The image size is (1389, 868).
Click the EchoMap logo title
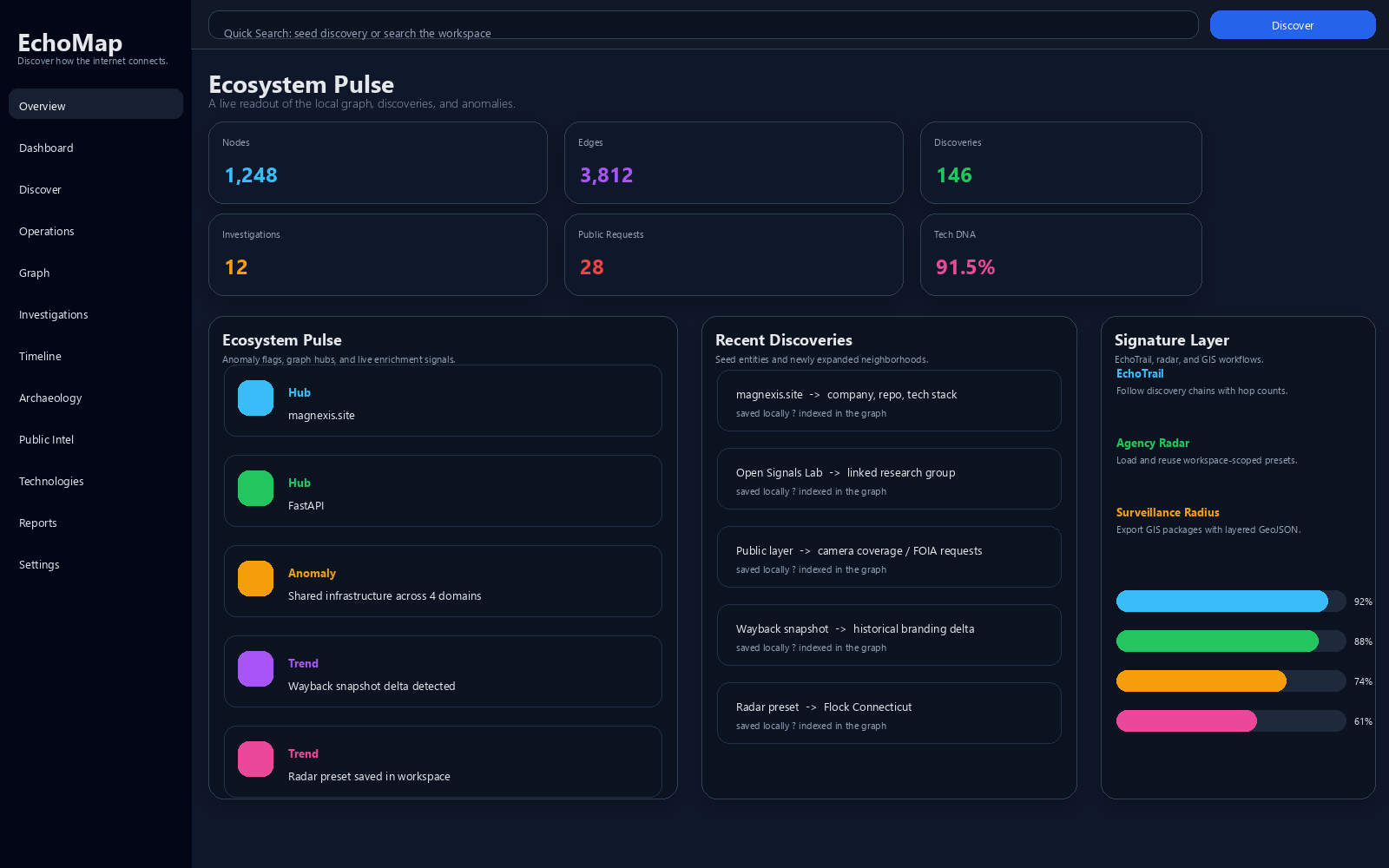69,43
